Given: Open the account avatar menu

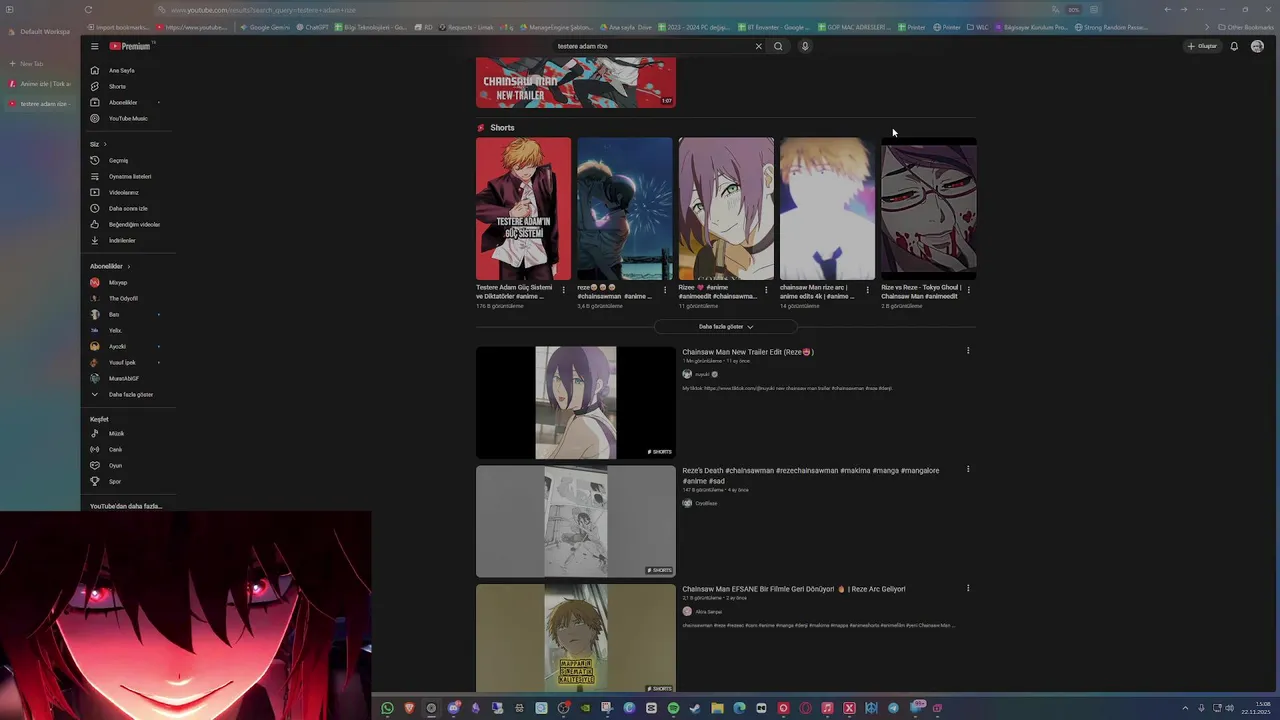Looking at the screenshot, I should point(1257,46).
